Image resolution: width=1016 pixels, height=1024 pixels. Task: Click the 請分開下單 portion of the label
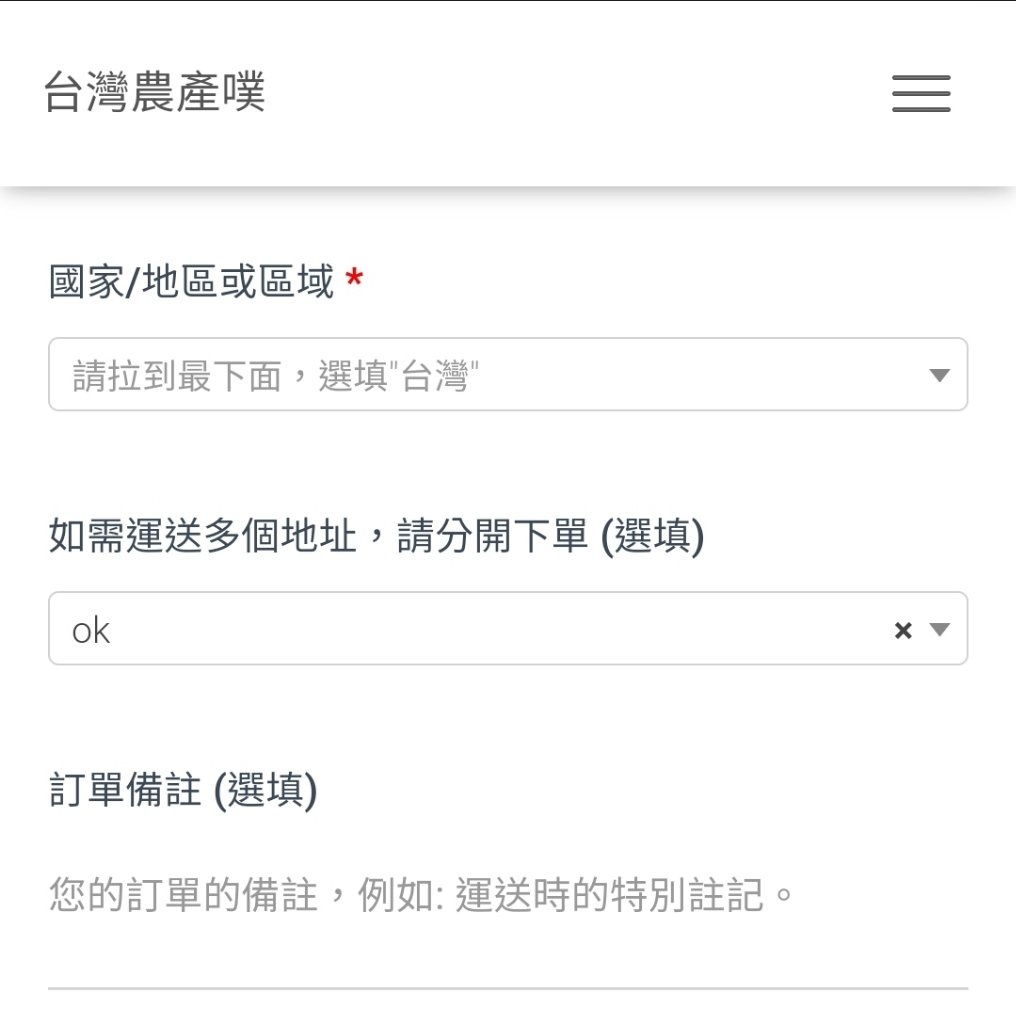click(x=492, y=536)
